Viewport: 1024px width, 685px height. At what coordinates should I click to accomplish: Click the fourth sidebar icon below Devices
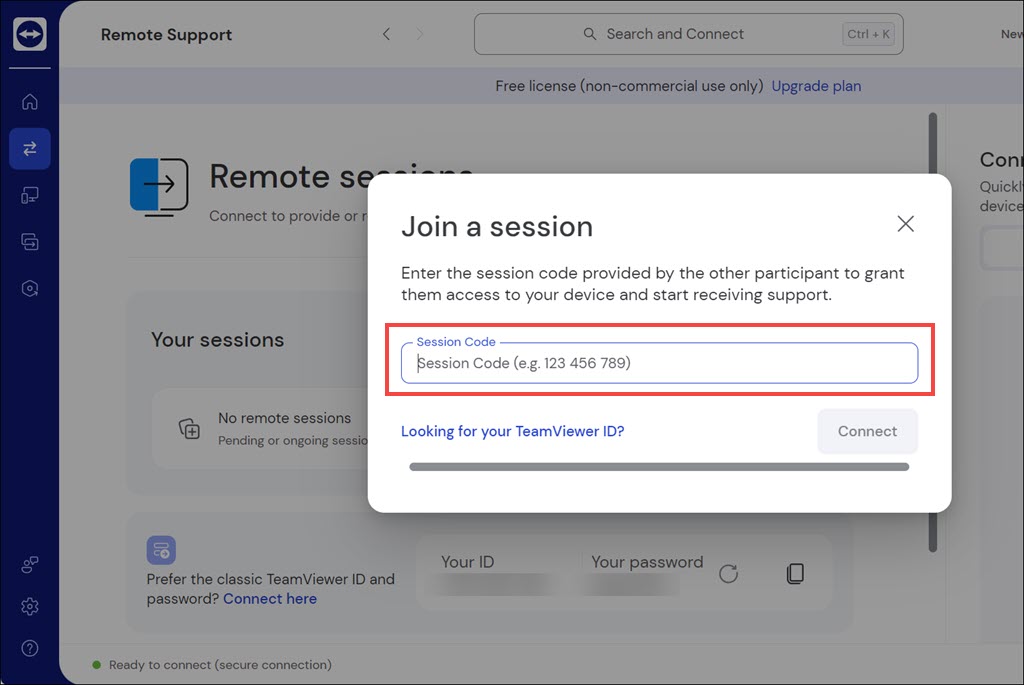click(30, 242)
